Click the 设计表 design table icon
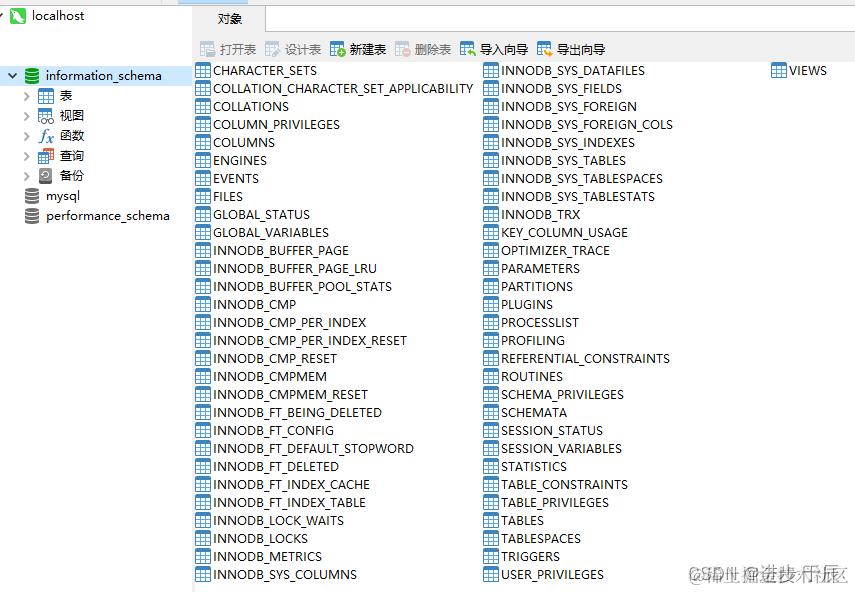 pyautogui.click(x=272, y=50)
